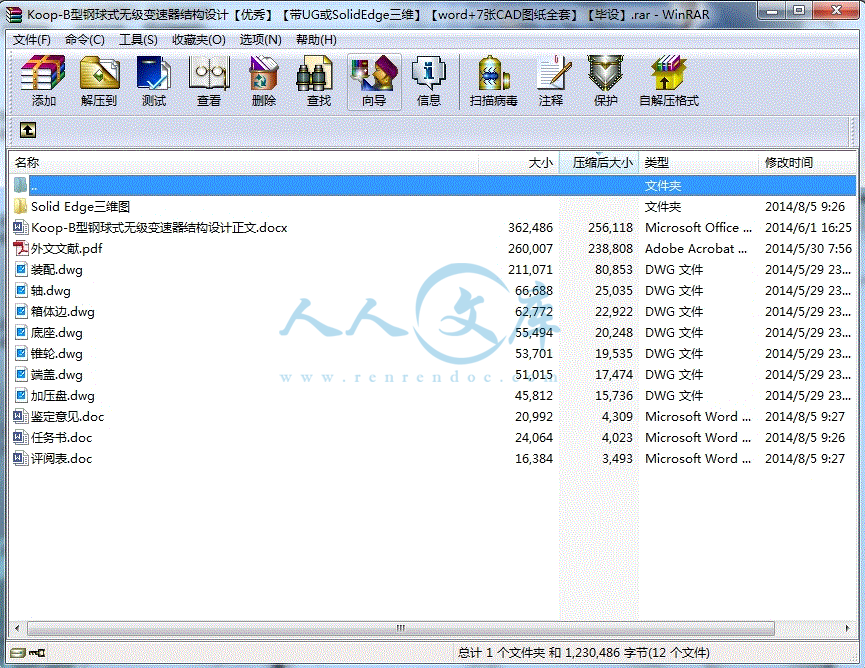Click the 鉴定意见.doc file icon
The height and width of the screenshot is (668, 865).
[20, 416]
